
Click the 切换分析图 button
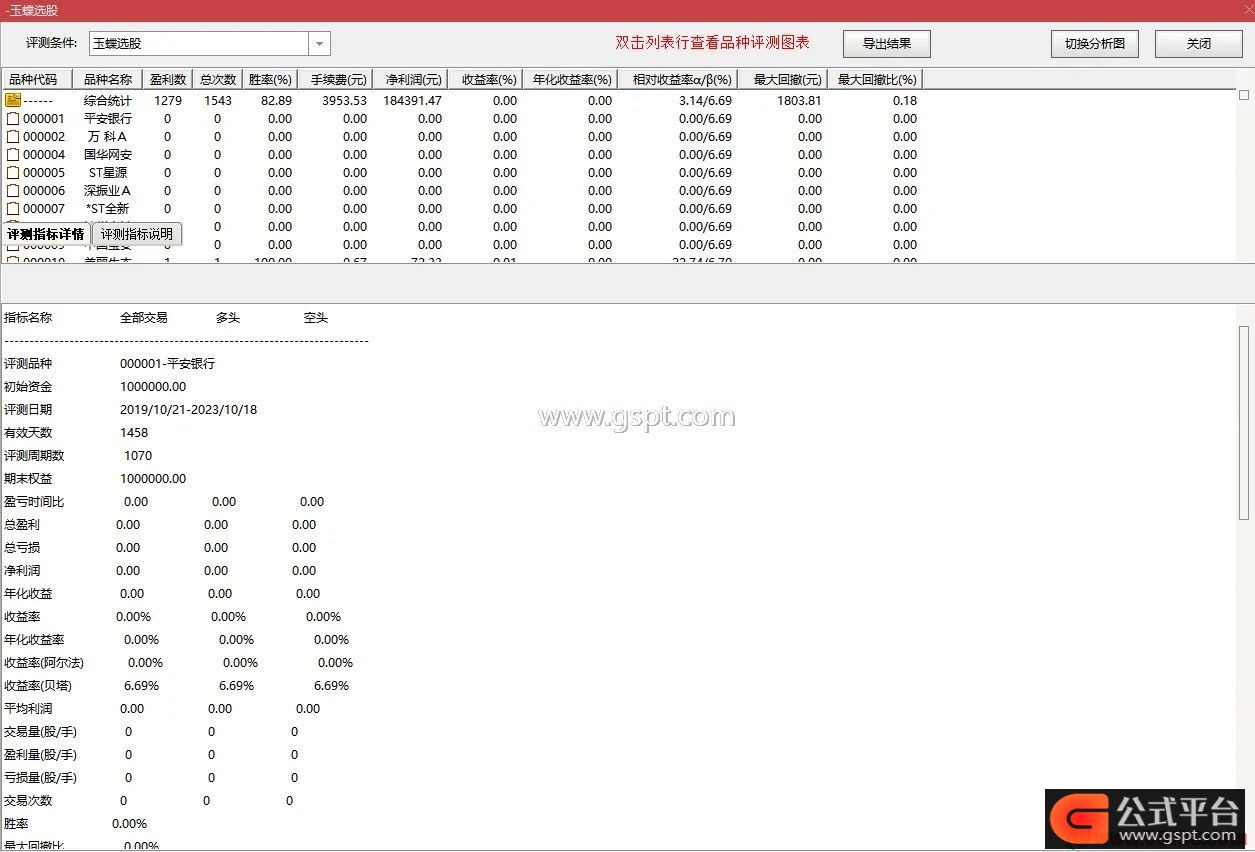(x=1095, y=44)
